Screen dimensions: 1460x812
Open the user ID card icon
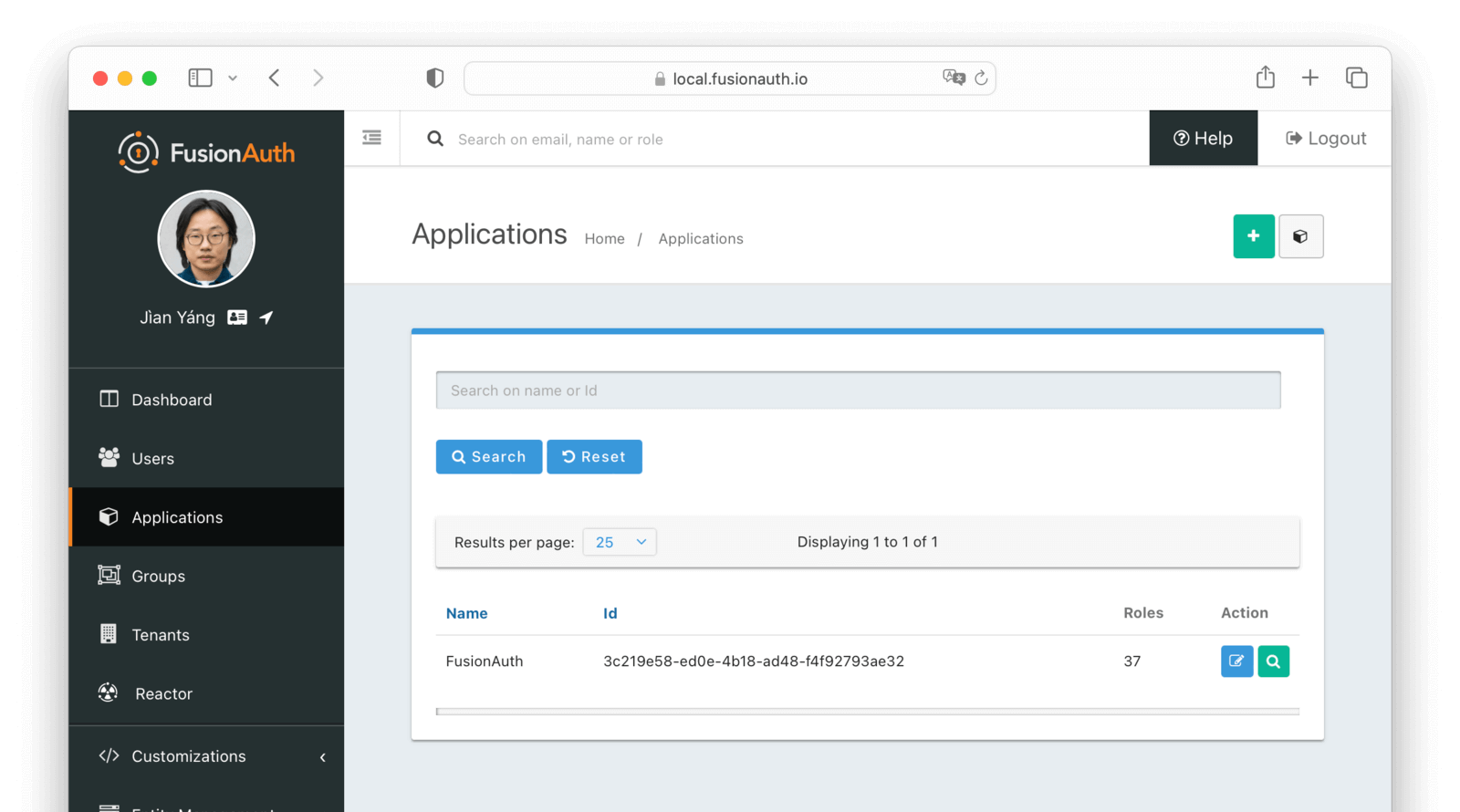237,318
